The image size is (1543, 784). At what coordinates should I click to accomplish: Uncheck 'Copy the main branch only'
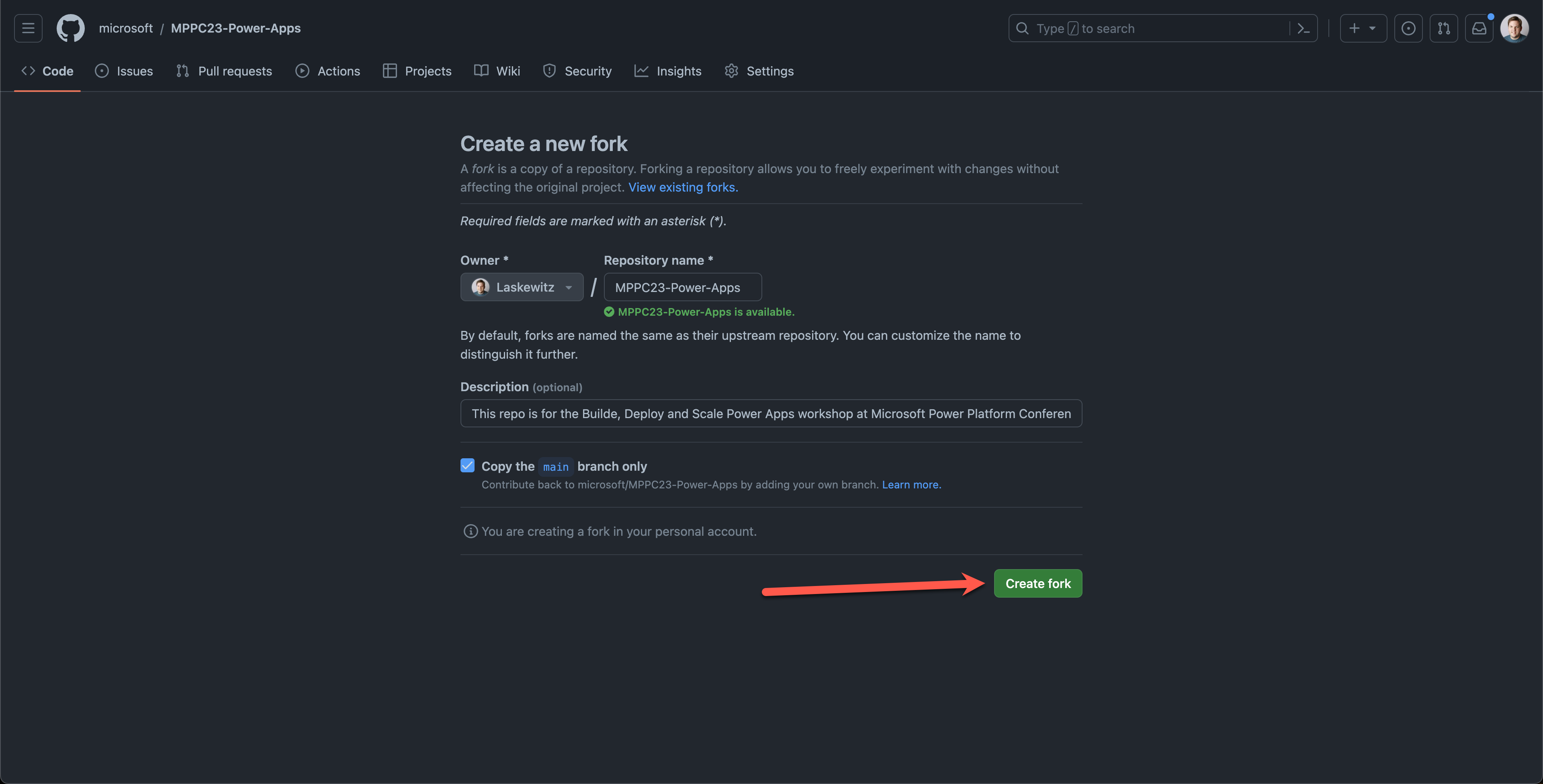[x=467, y=465]
